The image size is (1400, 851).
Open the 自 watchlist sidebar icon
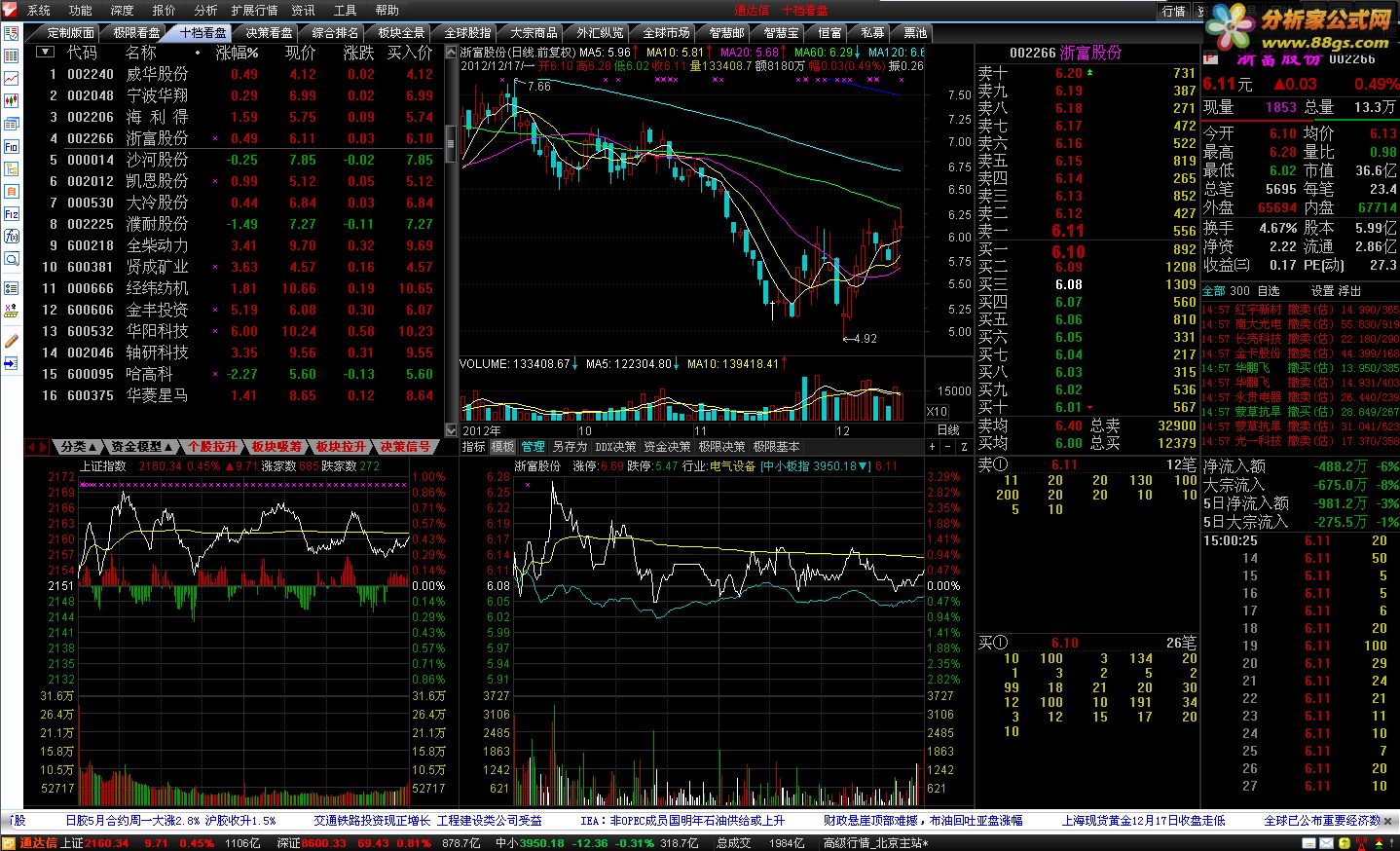pos(11,191)
